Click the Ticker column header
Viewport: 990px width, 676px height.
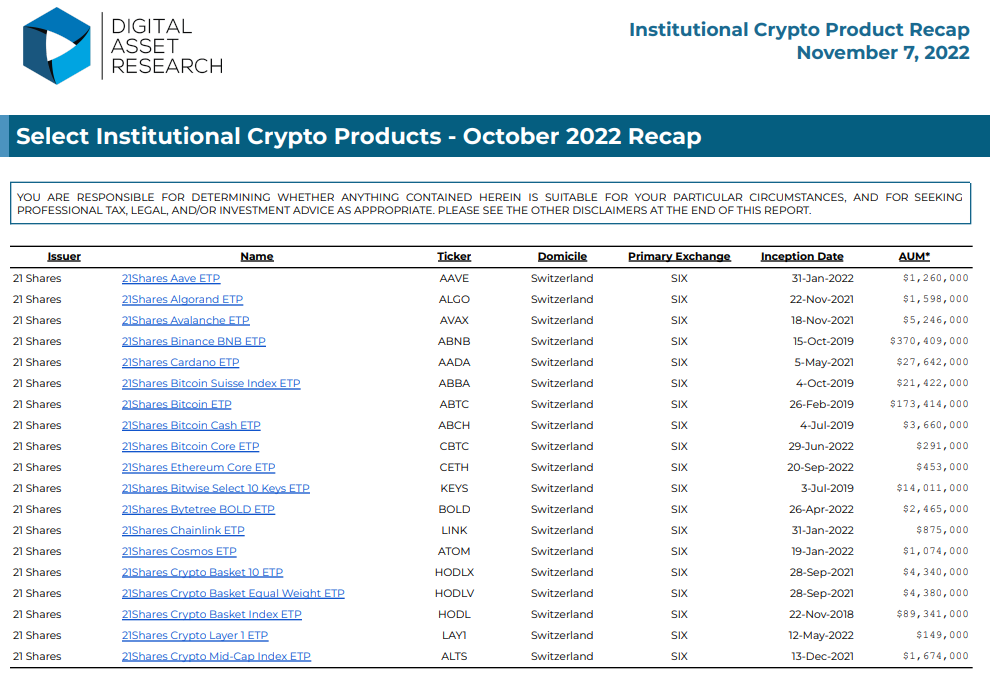tap(454, 257)
